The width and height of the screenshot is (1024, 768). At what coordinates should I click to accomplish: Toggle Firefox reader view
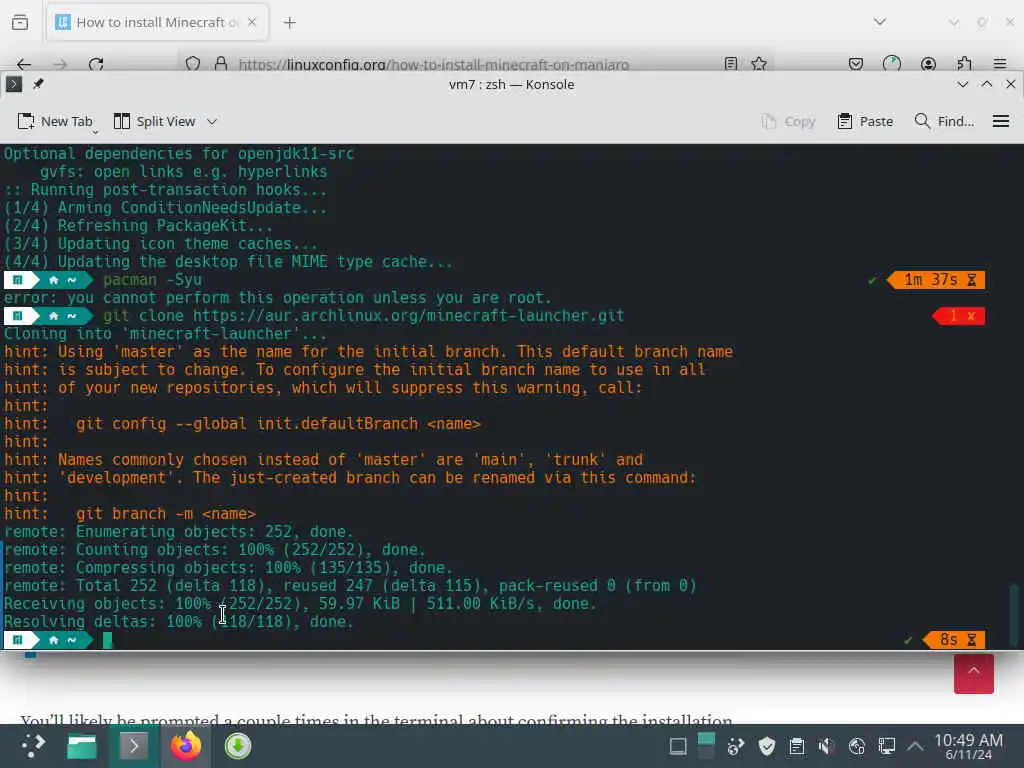[731, 64]
